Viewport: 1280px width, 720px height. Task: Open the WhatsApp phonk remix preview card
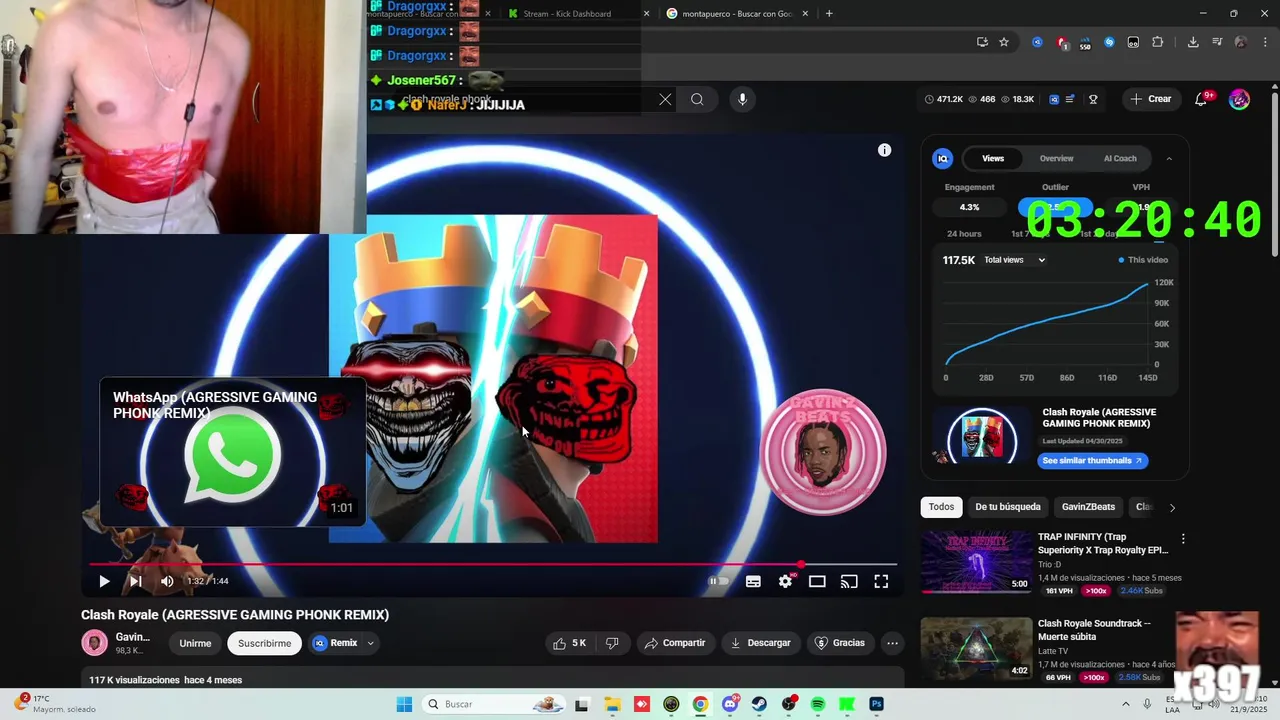(x=232, y=451)
